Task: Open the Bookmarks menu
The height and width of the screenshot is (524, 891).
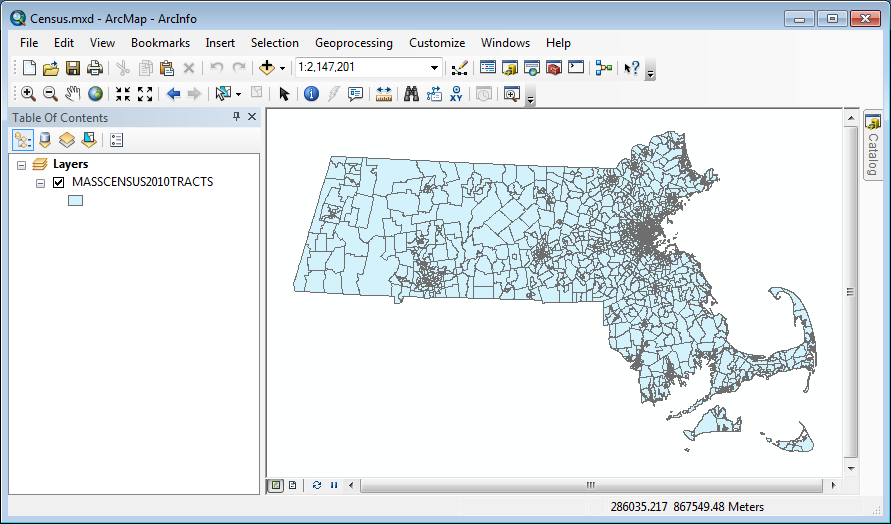Action: click(160, 43)
